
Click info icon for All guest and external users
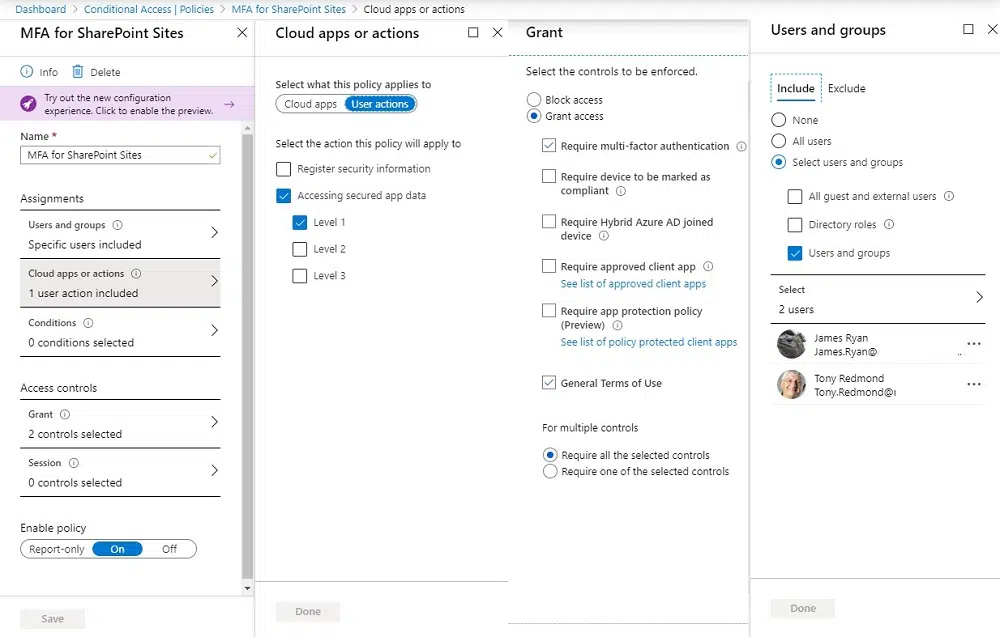(x=949, y=196)
